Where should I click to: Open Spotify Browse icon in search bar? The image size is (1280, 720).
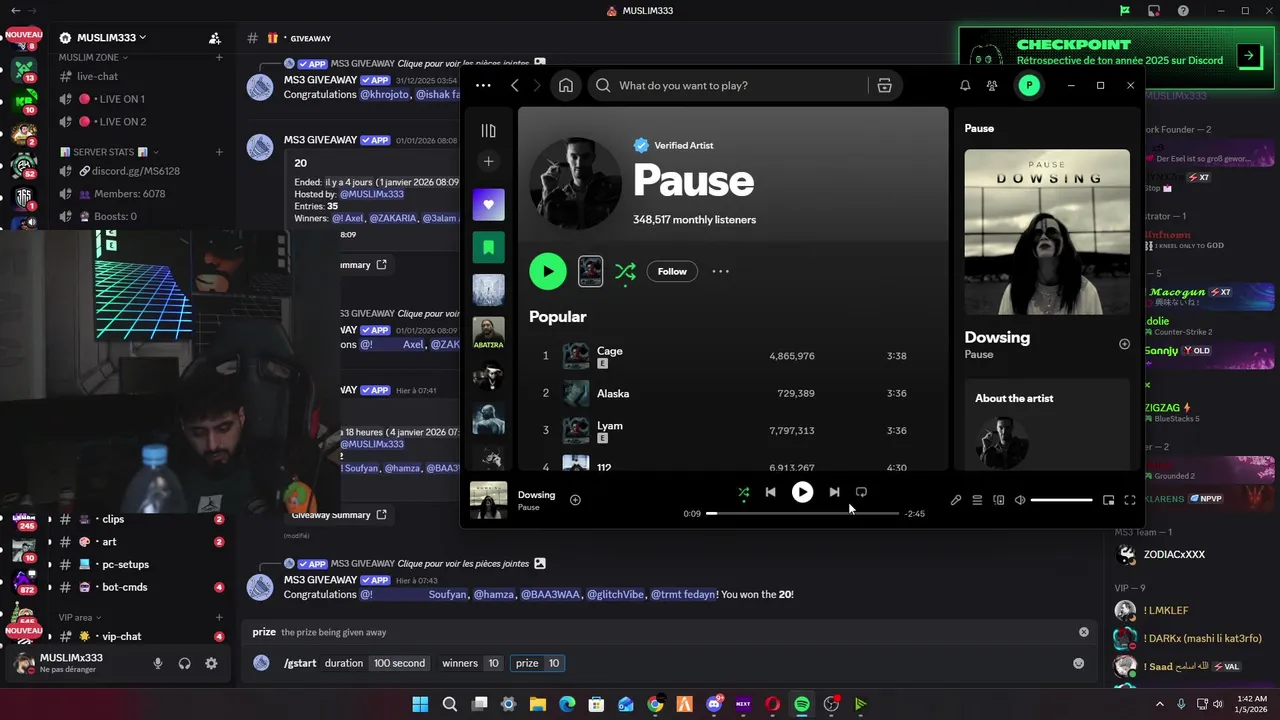884,86
